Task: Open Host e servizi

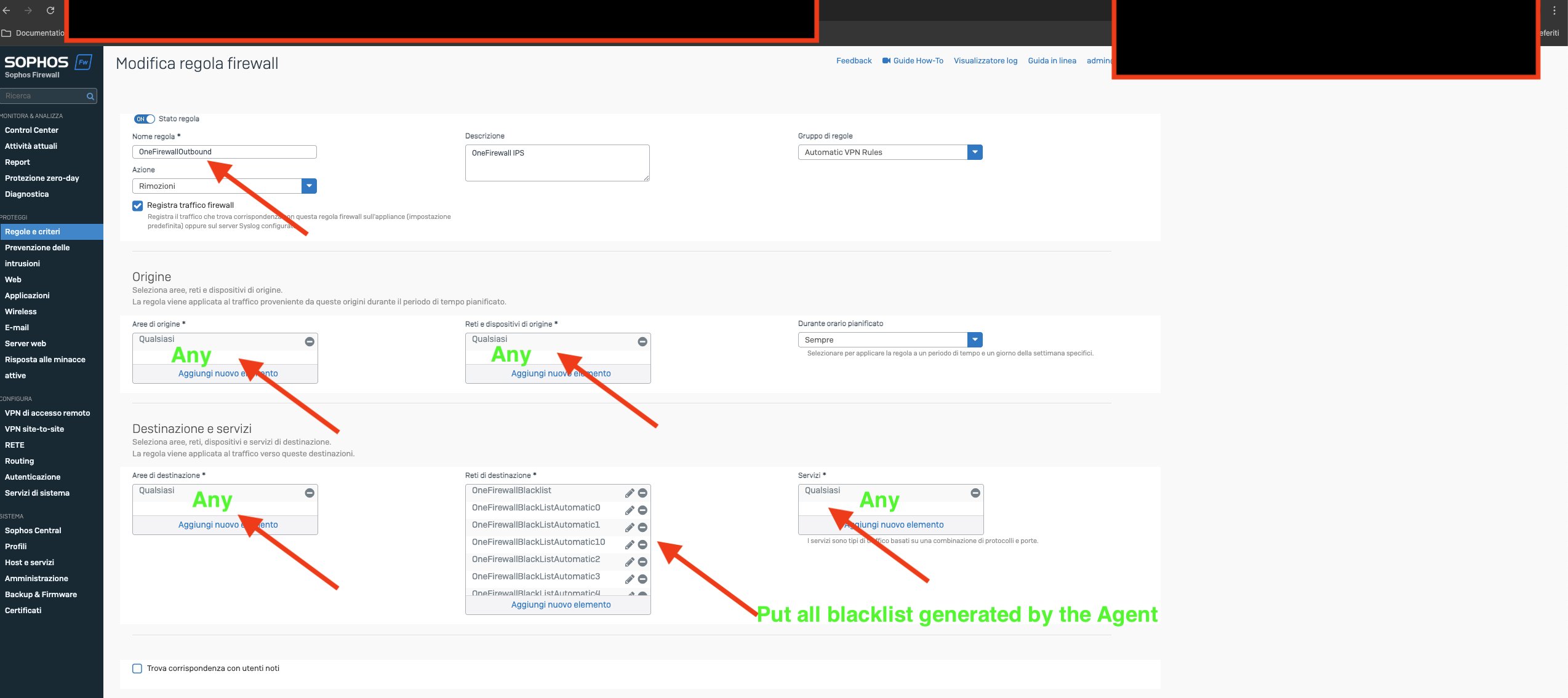Action: tap(29, 563)
